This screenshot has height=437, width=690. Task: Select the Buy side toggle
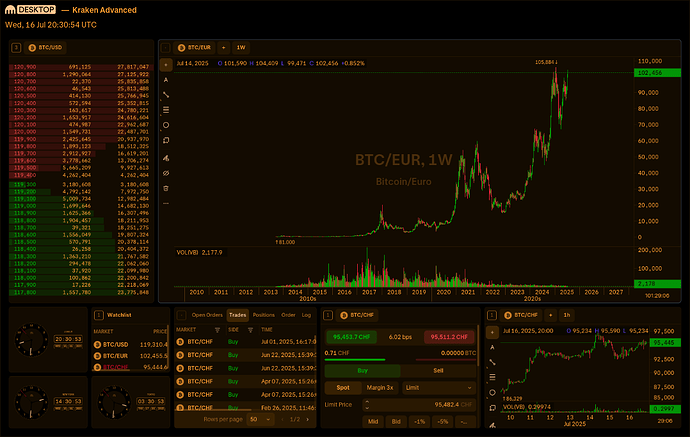363,371
